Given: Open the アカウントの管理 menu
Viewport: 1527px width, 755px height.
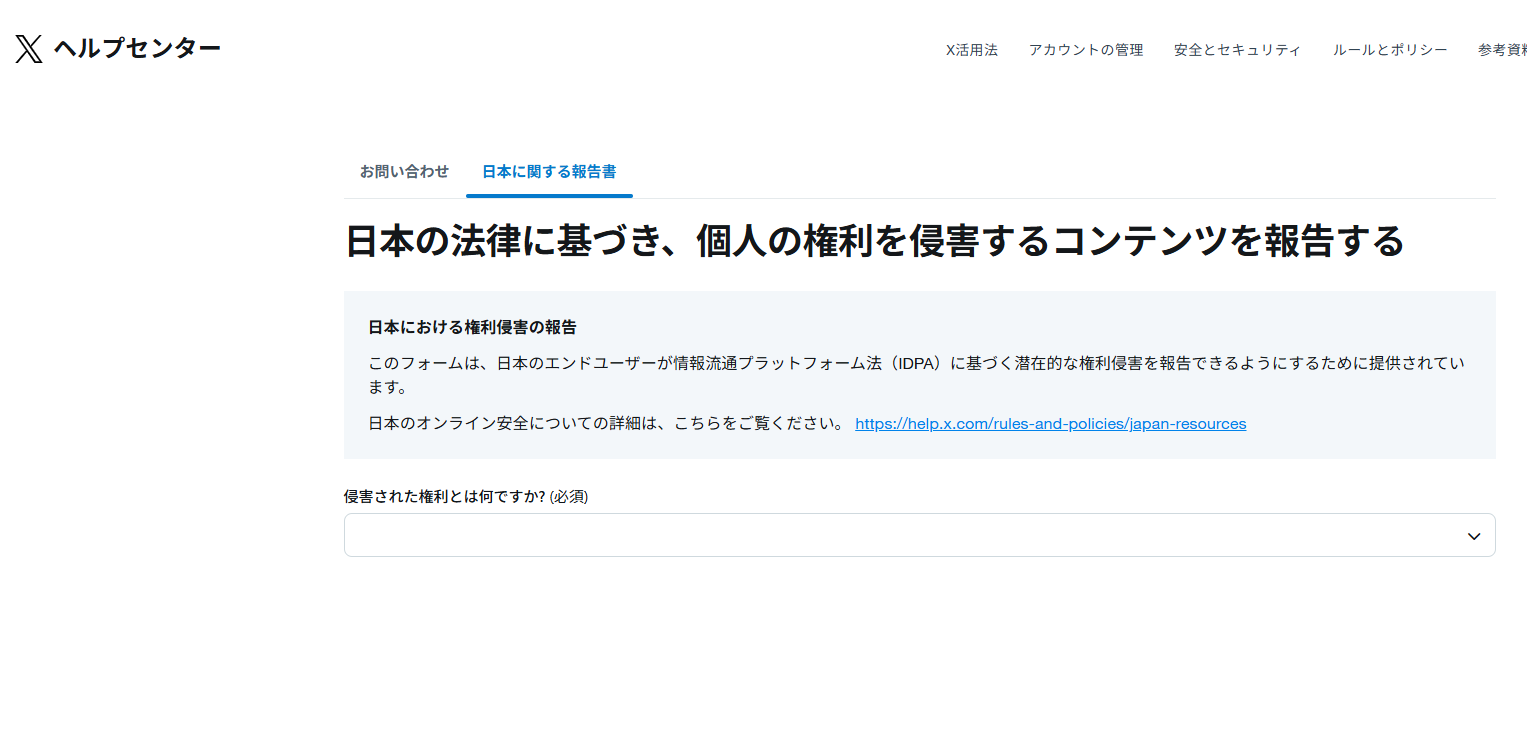Looking at the screenshot, I should (1085, 50).
